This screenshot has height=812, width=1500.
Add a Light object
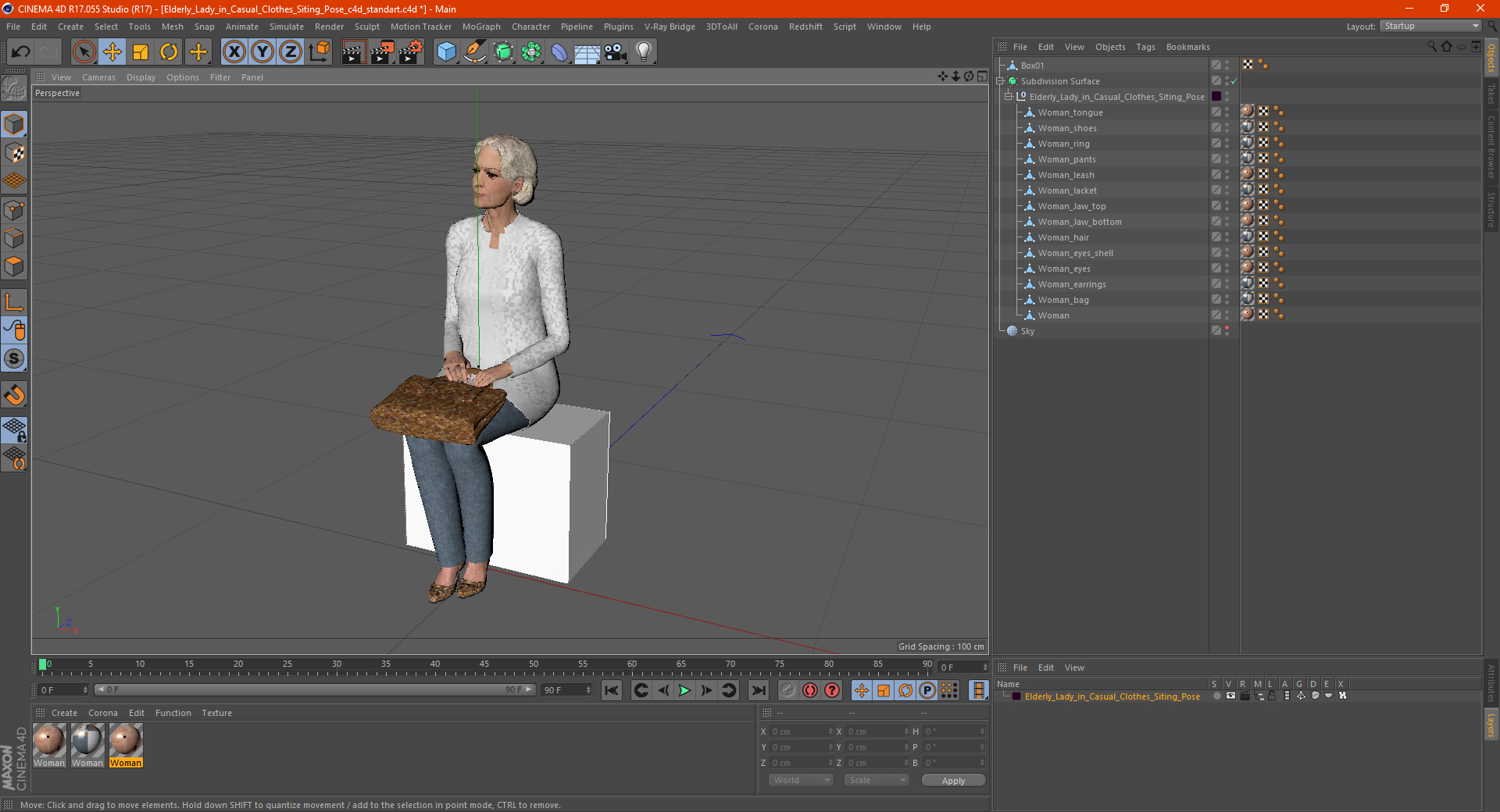point(644,52)
